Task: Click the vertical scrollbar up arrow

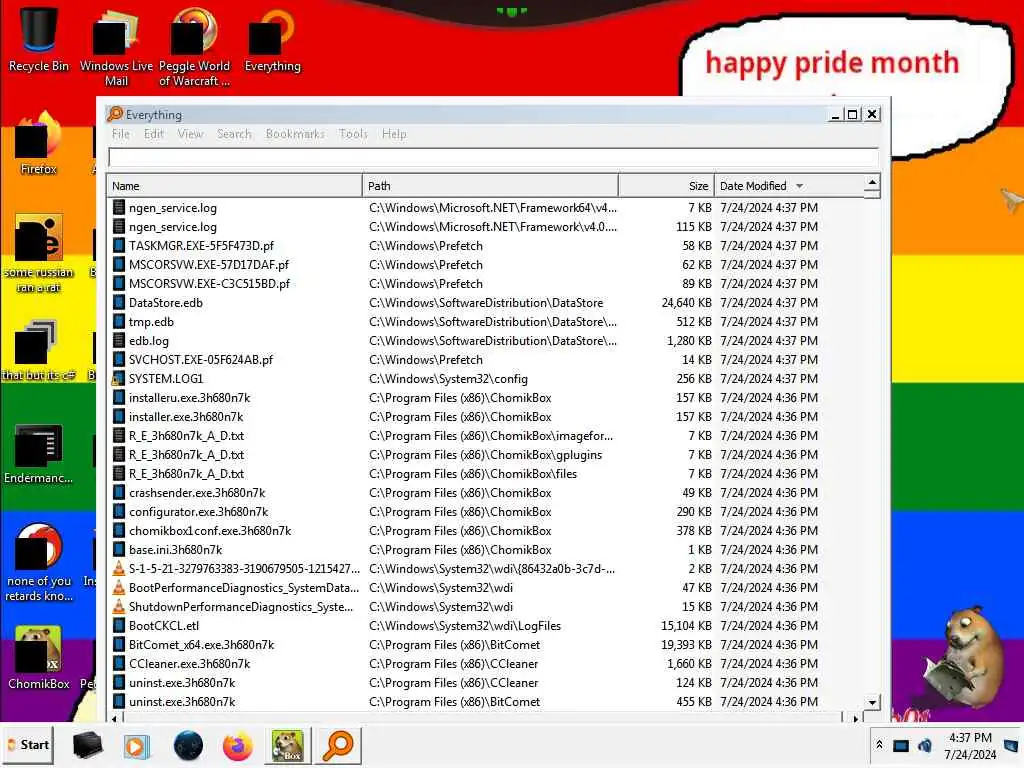Action: click(x=872, y=182)
